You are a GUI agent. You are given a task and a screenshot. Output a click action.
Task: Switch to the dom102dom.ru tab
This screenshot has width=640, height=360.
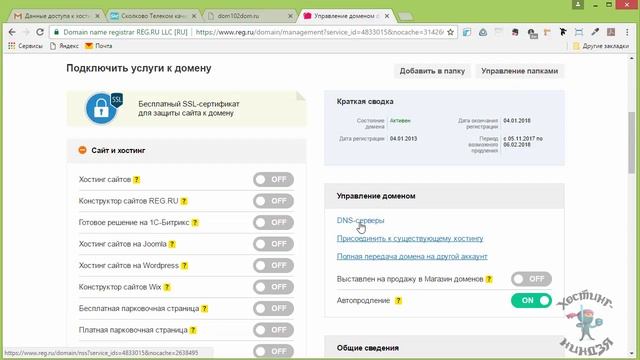click(250, 16)
